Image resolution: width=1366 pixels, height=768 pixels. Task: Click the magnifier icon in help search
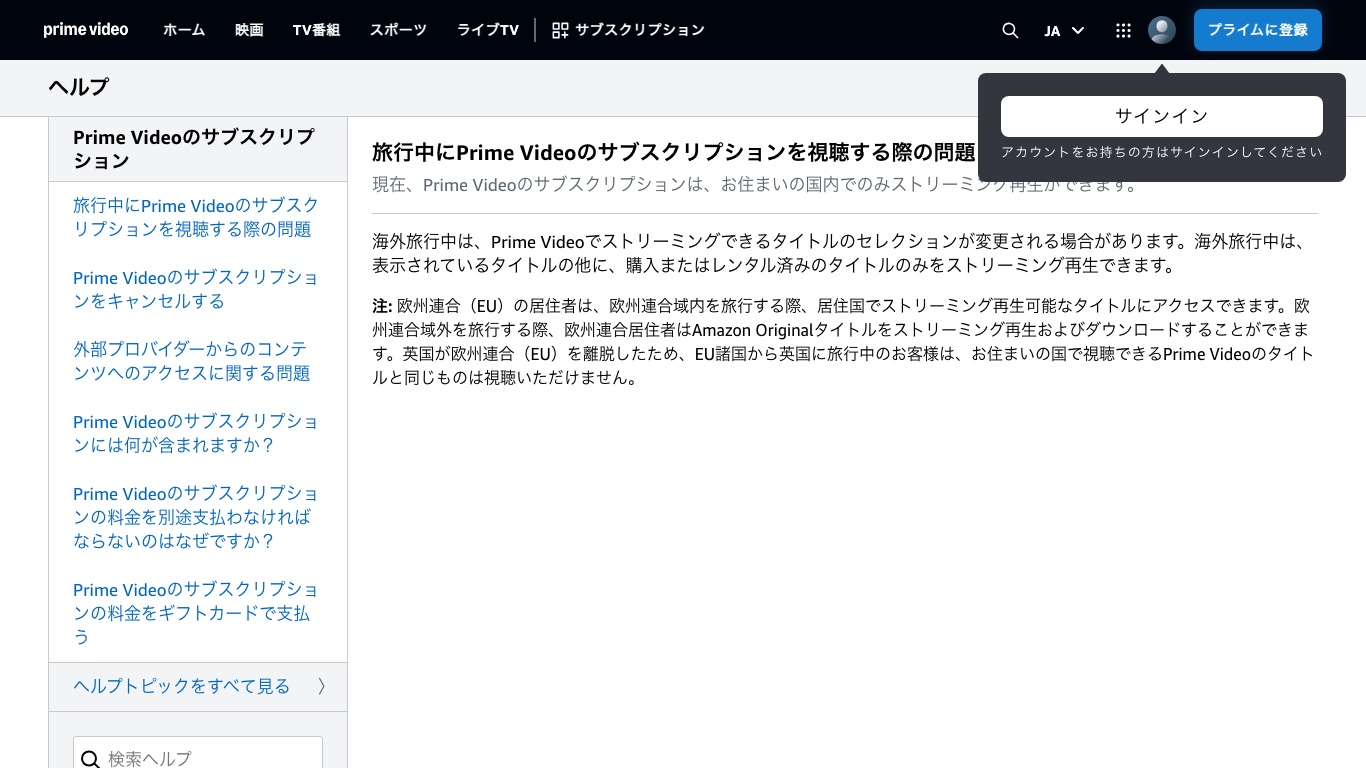90,759
